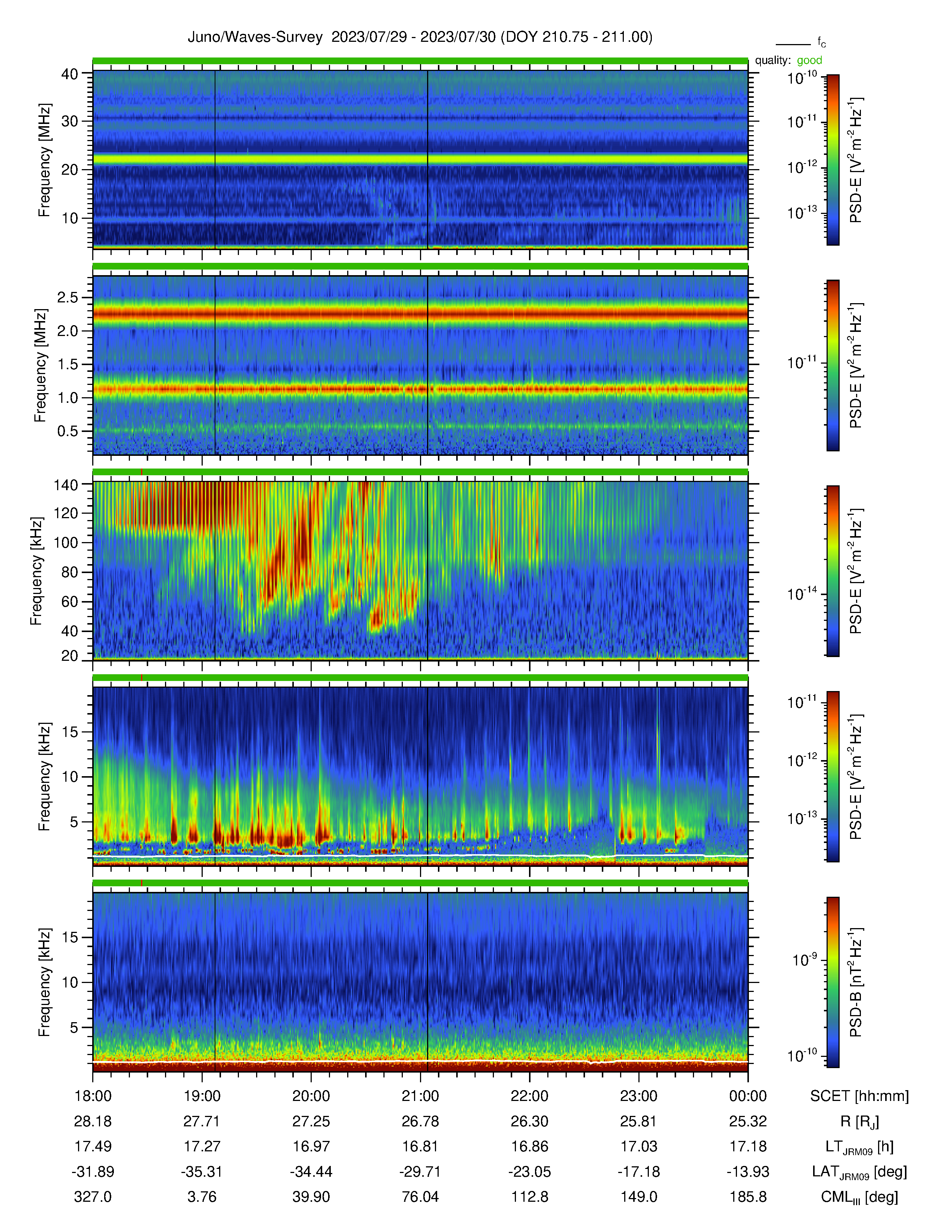This screenshot has width=952, height=1232.
Task: Click the 2.5 MHz tick label in second panel
Action: [68, 297]
